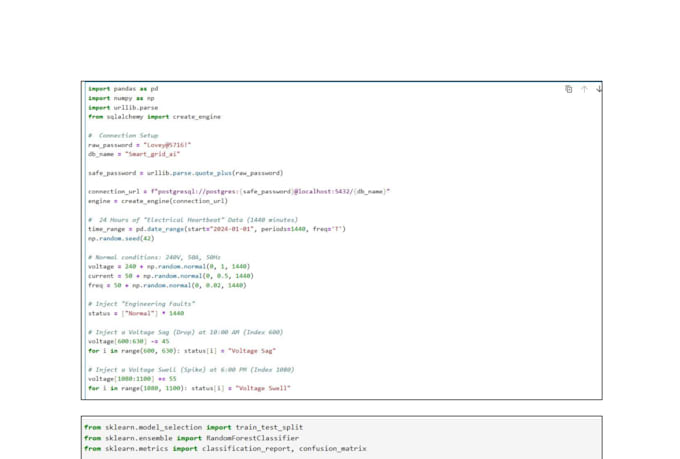
Task: Click the time_range pd.date_range line
Action: [217, 229]
